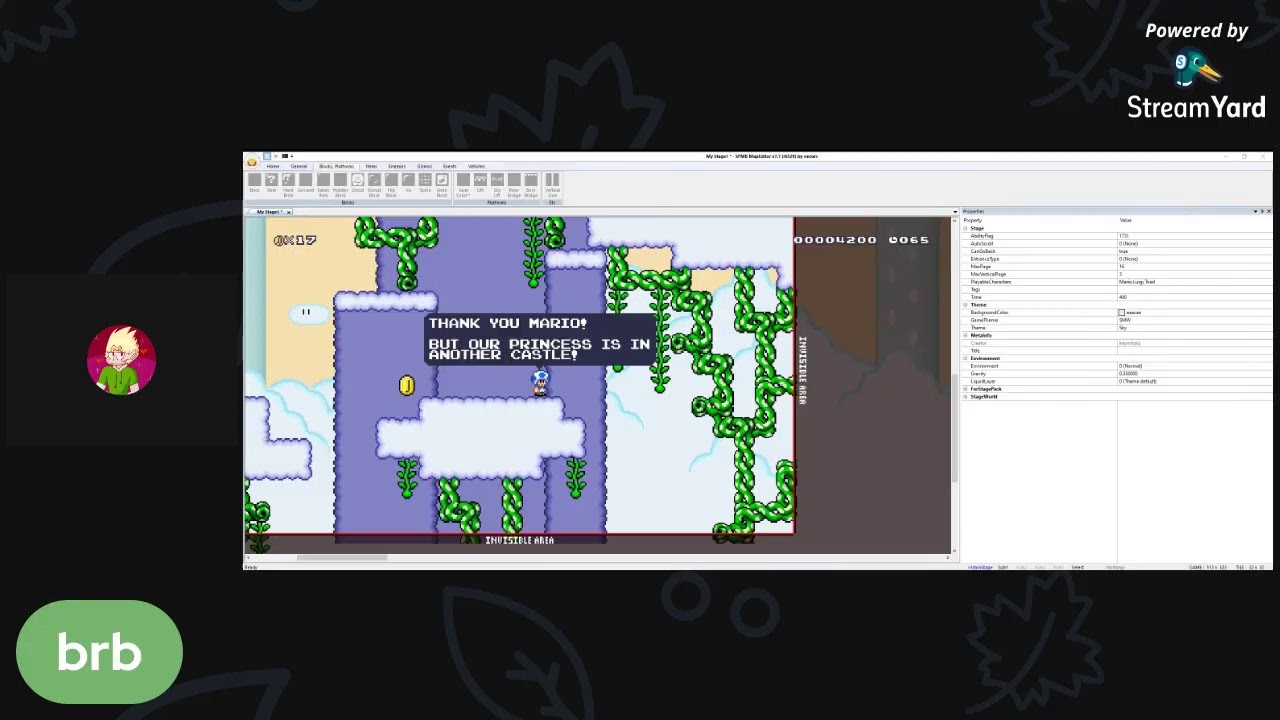
Task: Click the gold coin in the stage canvas
Action: [406, 386]
